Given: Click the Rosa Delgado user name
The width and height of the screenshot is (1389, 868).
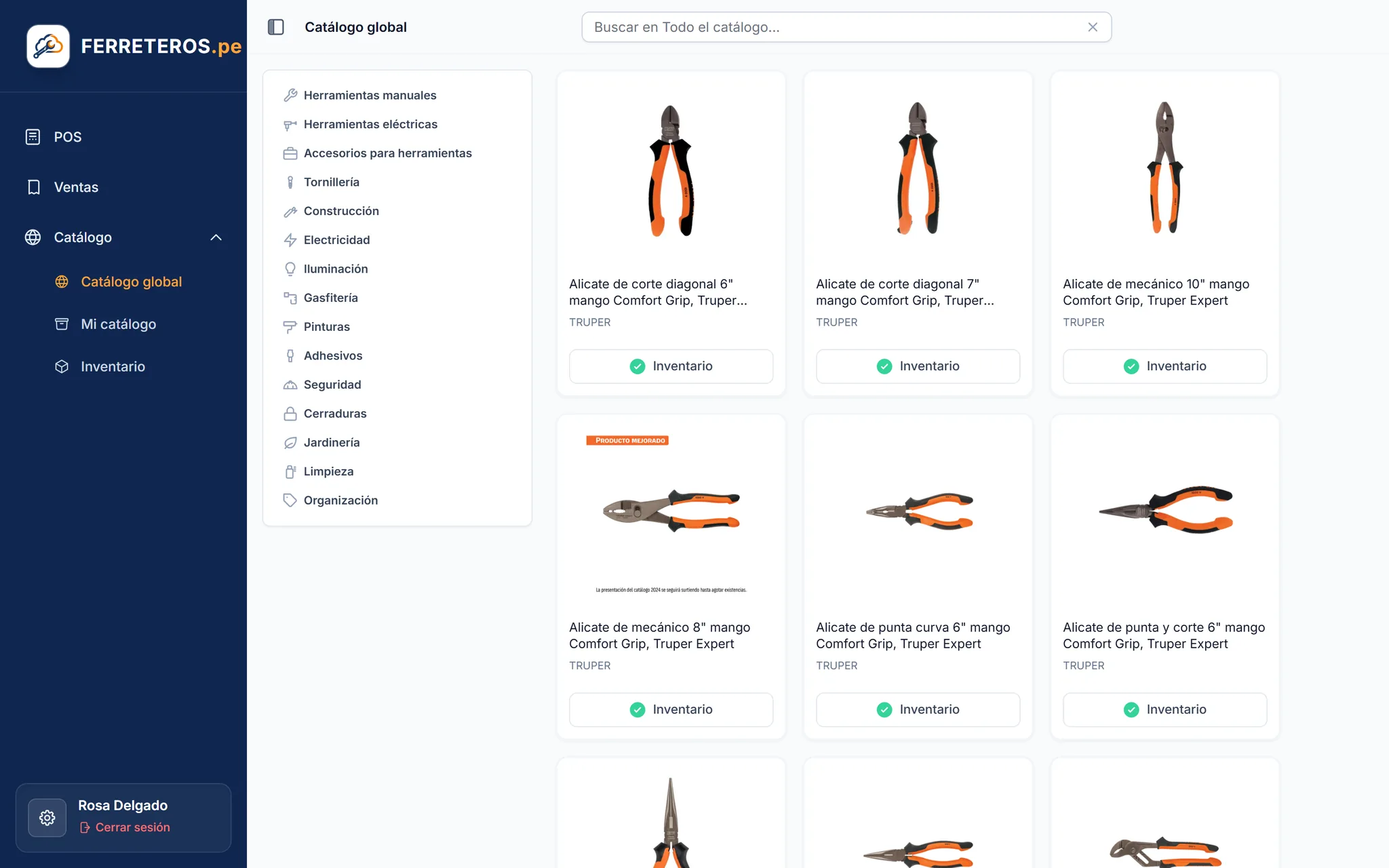Looking at the screenshot, I should coord(123,806).
